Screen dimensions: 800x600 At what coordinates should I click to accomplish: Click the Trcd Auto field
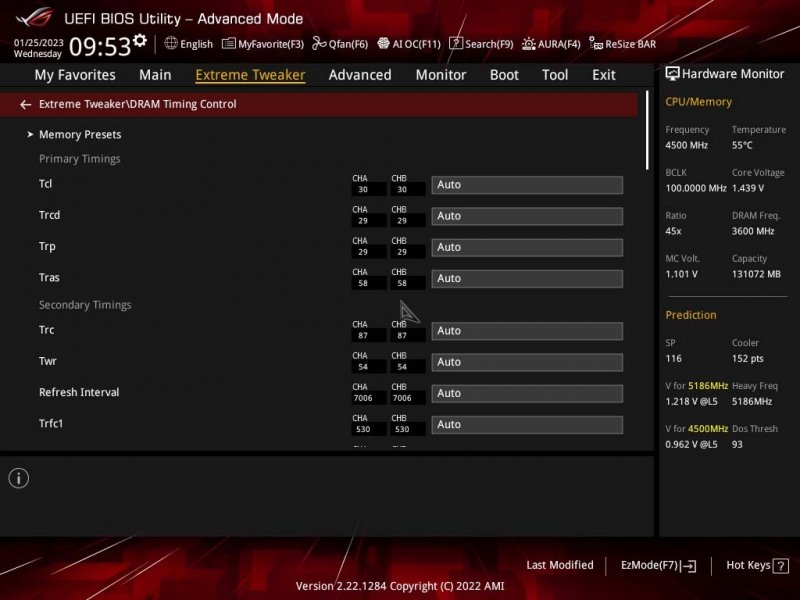tap(527, 216)
